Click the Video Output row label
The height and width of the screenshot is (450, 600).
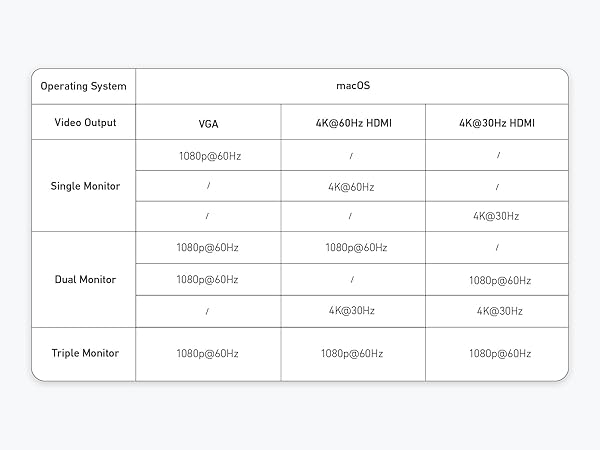[83, 123]
